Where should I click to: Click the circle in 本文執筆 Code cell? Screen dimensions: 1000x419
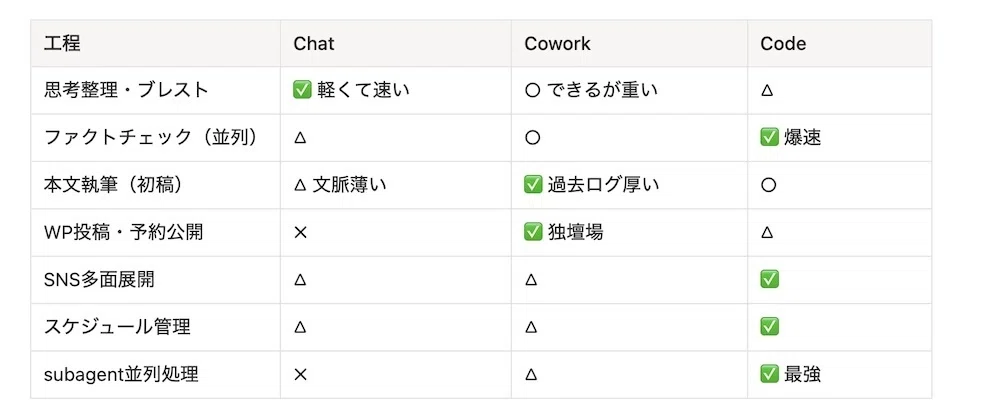coord(768,186)
